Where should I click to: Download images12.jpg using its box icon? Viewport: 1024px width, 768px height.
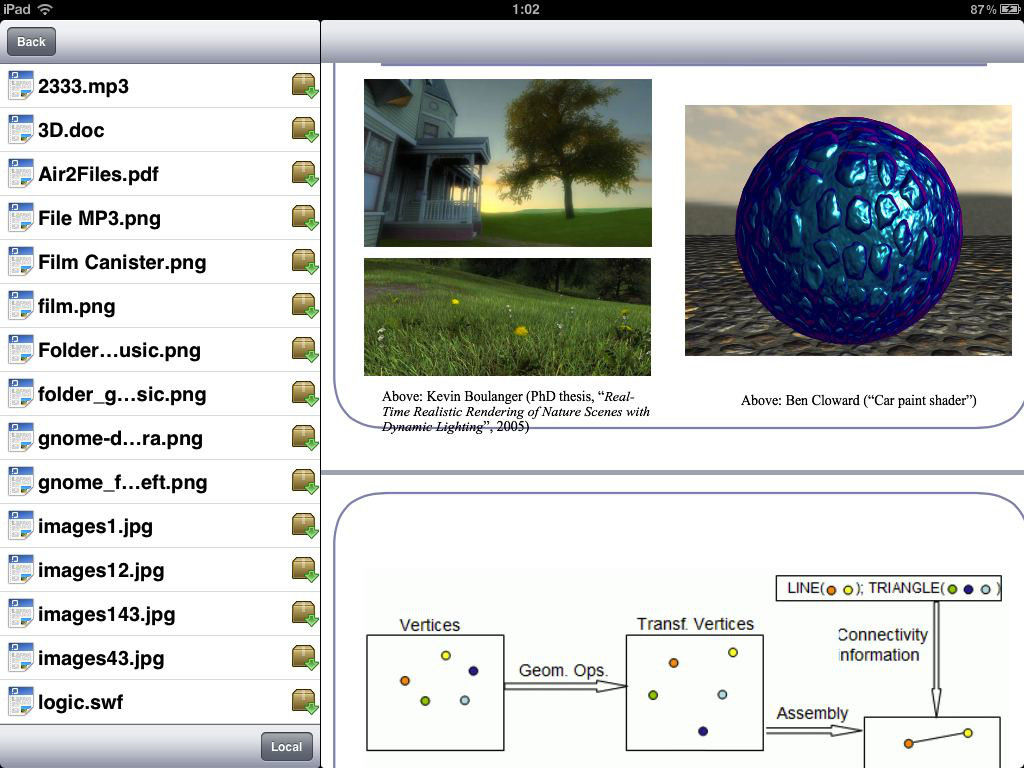coord(304,569)
